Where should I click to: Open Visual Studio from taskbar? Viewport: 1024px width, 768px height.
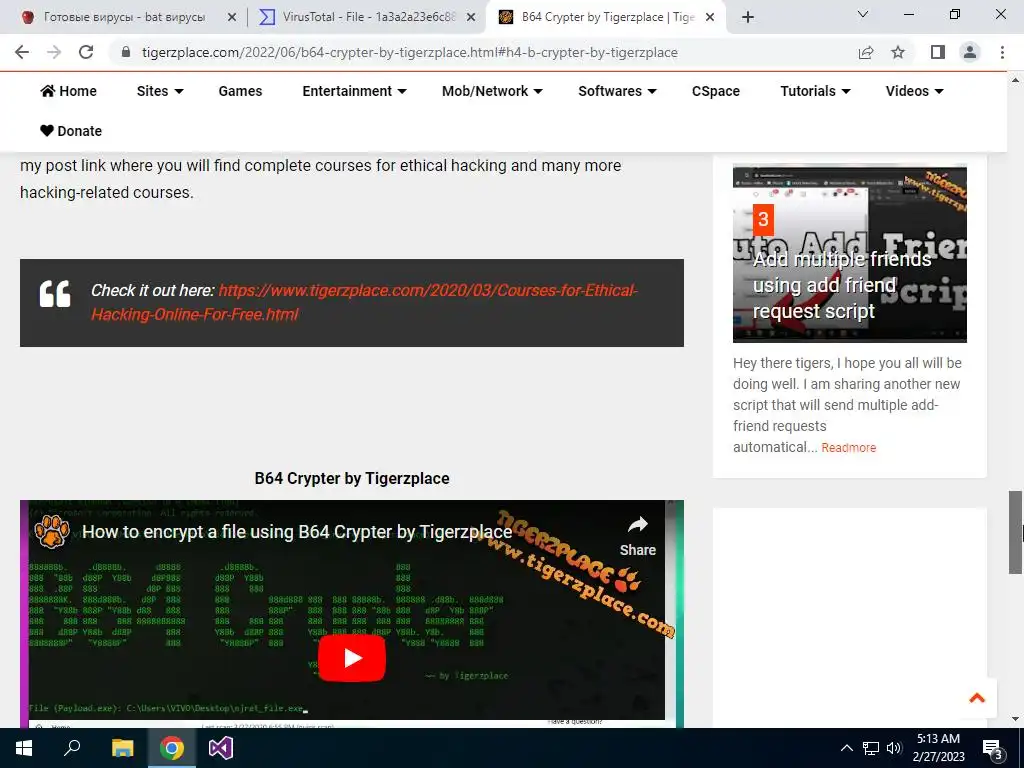[x=221, y=748]
